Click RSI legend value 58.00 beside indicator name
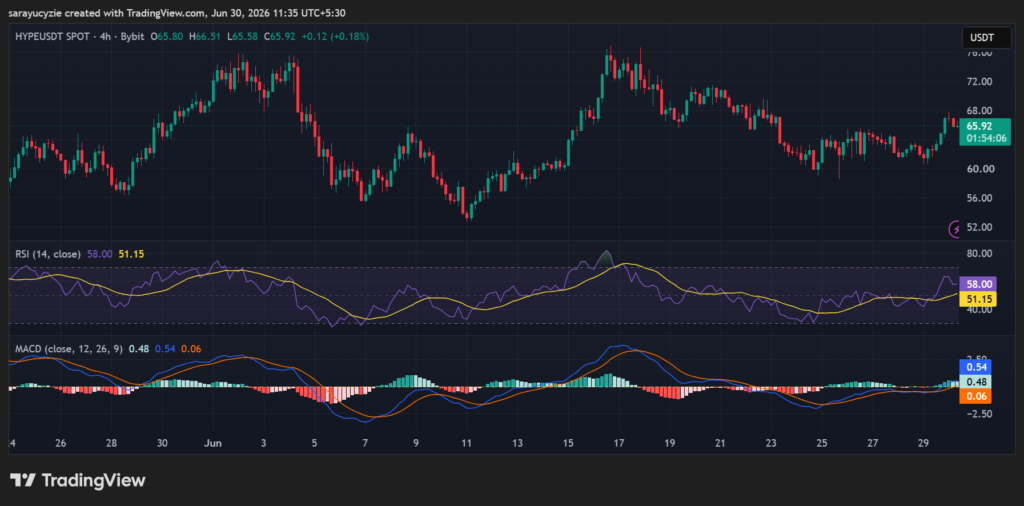Viewport: 1024px width, 506px height. tap(99, 254)
